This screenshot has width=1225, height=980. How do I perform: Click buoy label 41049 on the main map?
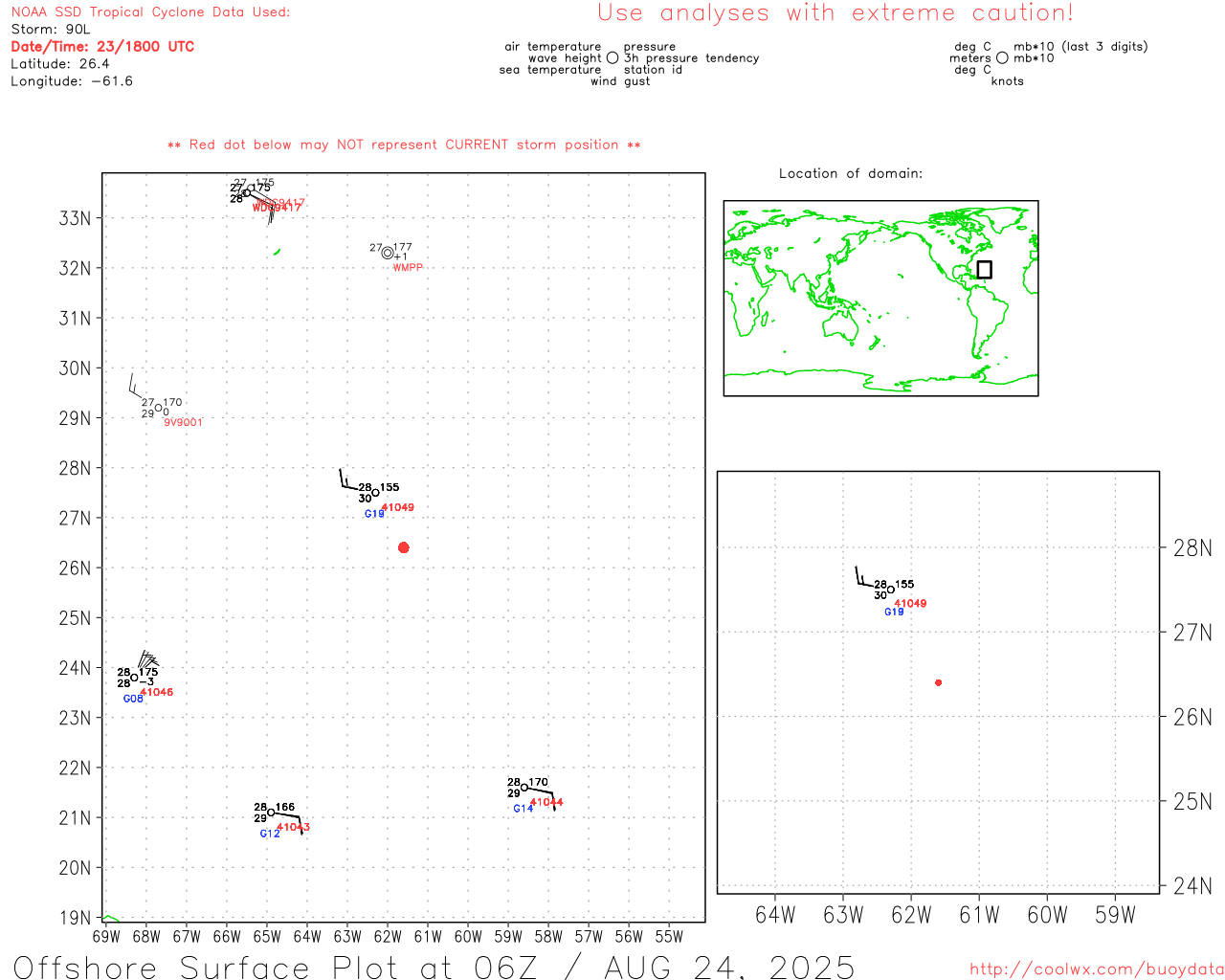point(398,507)
